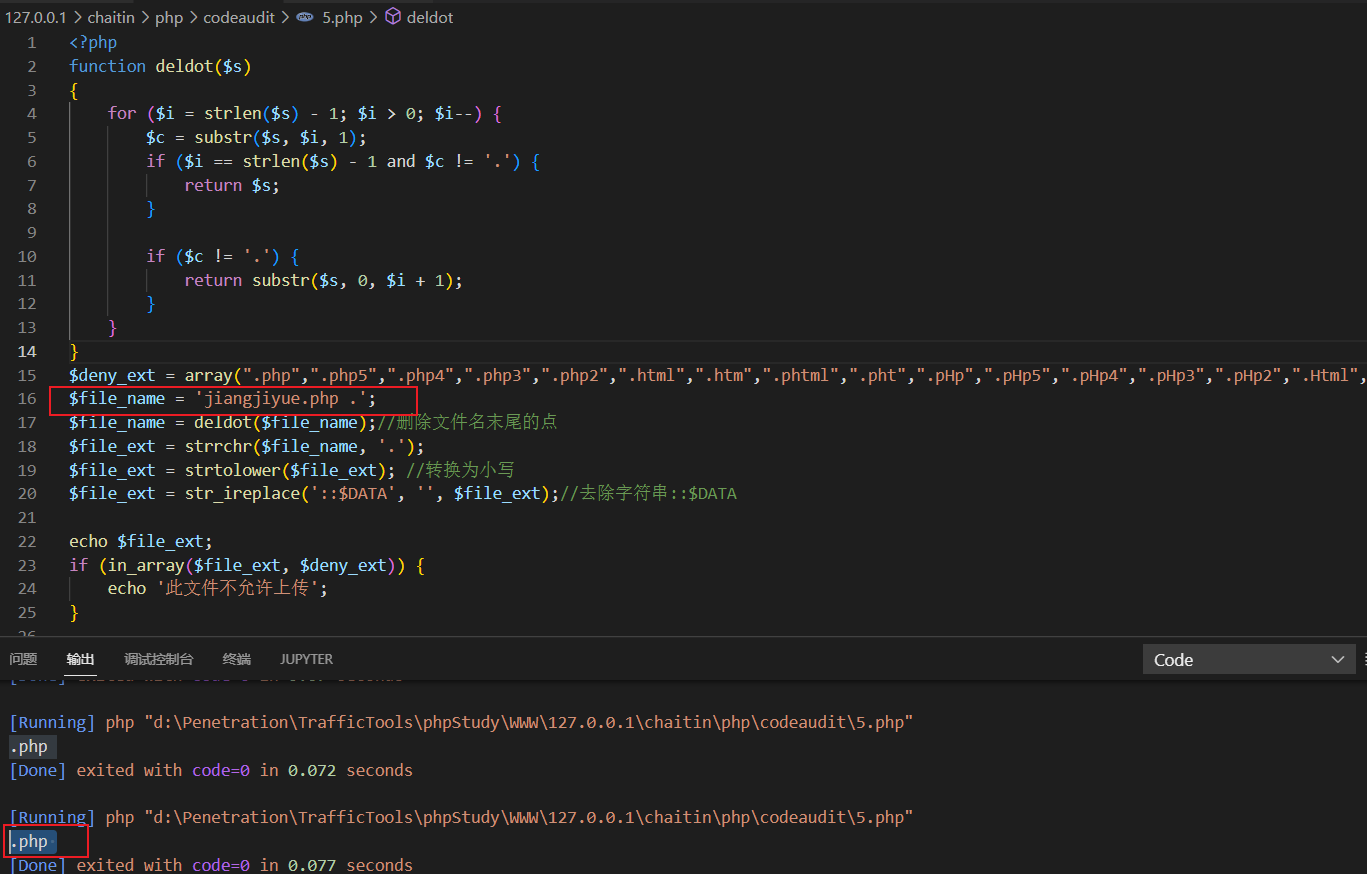1367x874 pixels.
Task: Click the php folder in the breadcrumb
Action: (x=169, y=18)
